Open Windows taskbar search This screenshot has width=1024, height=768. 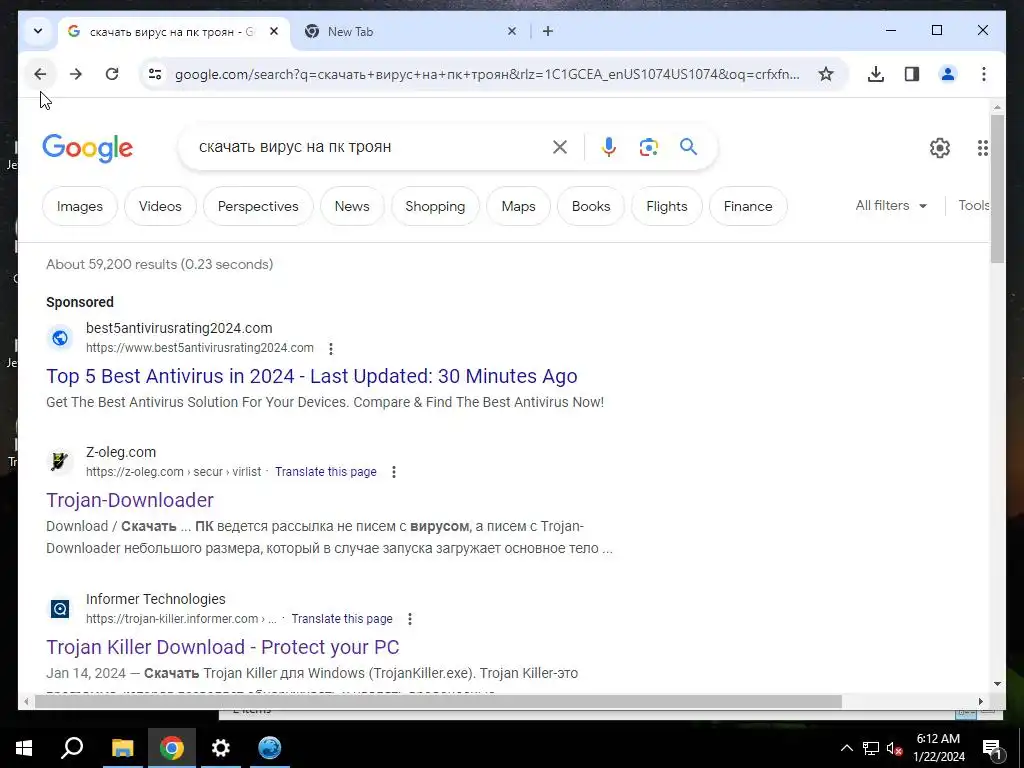[x=72, y=748]
